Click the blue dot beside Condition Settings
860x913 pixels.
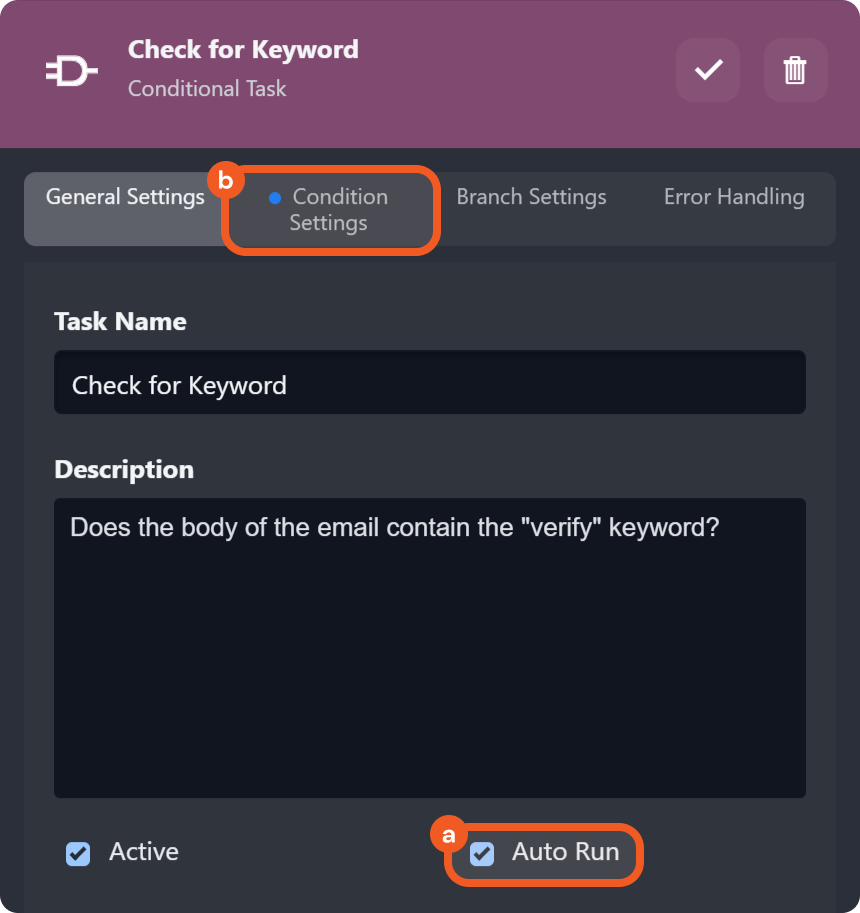[x=275, y=198]
